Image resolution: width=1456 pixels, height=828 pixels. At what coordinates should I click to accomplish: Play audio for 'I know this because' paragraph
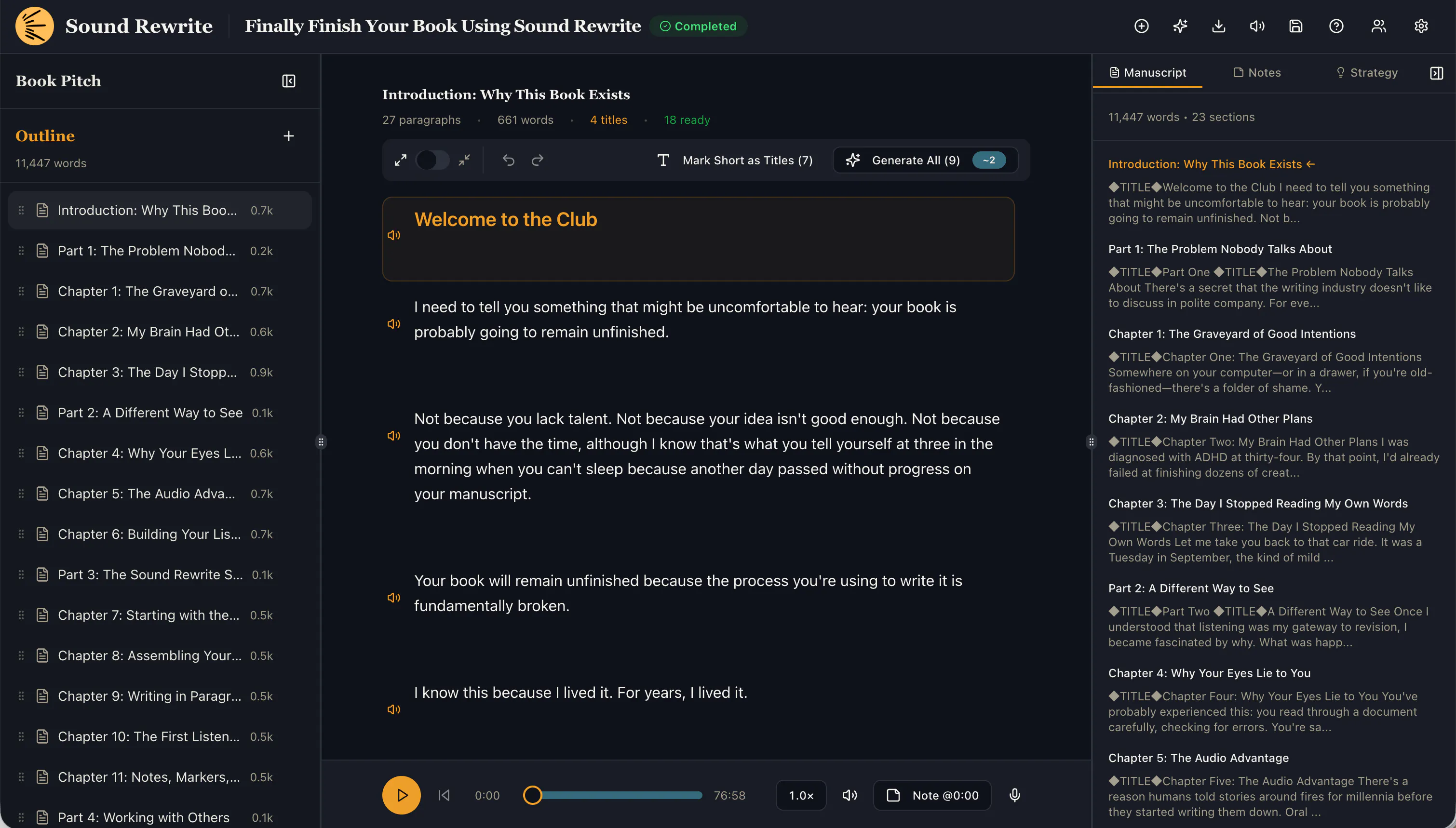pos(393,709)
